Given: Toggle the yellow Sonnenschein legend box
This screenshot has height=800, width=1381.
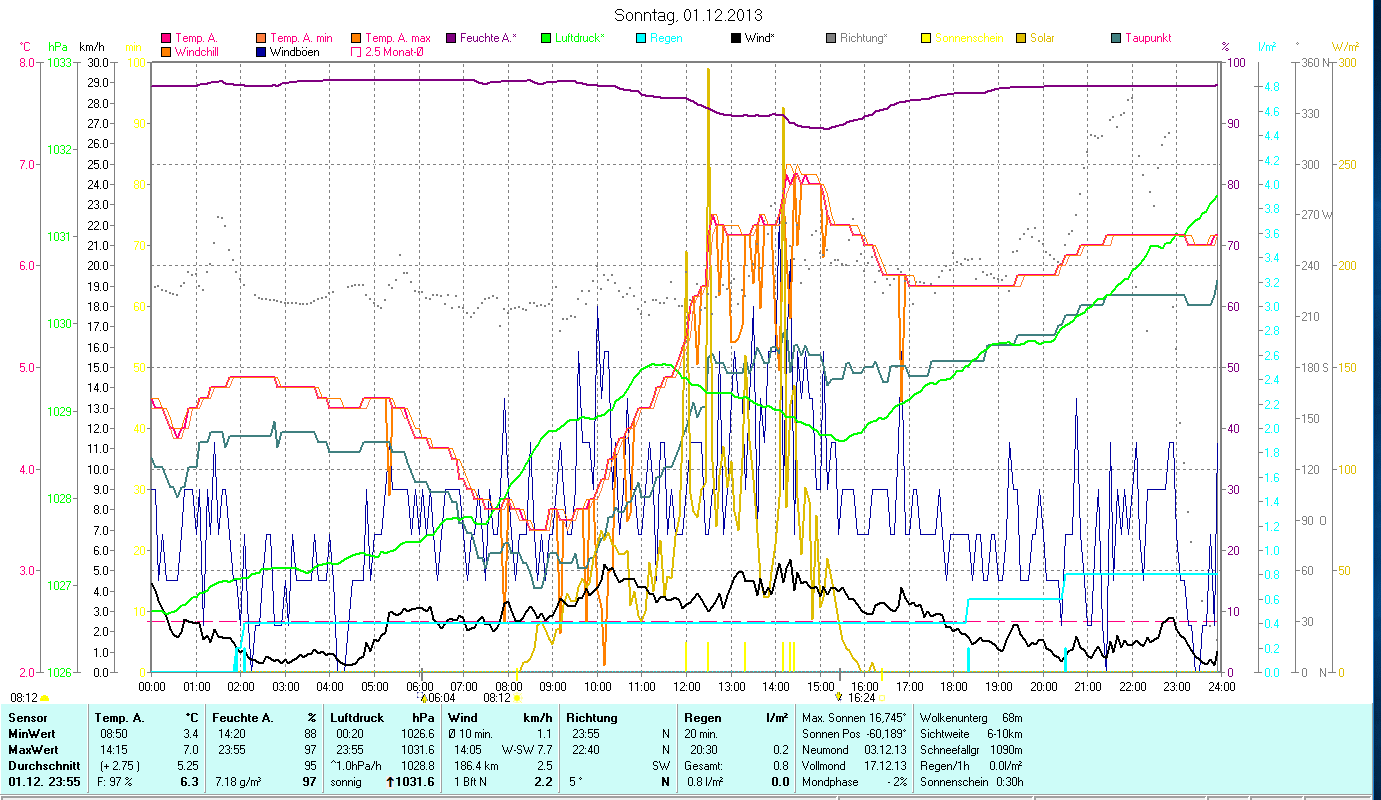Looking at the screenshot, I should (x=926, y=39).
